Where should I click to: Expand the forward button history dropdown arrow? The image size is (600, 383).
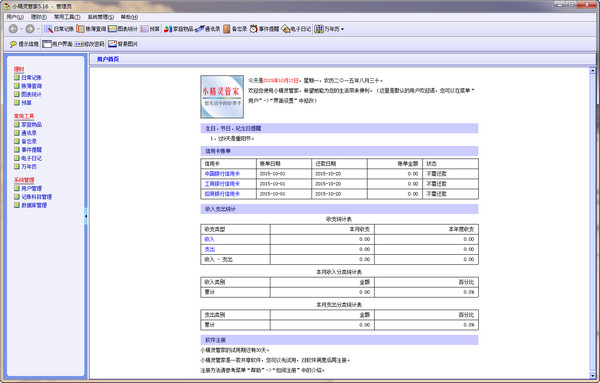(x=38, y=29)
